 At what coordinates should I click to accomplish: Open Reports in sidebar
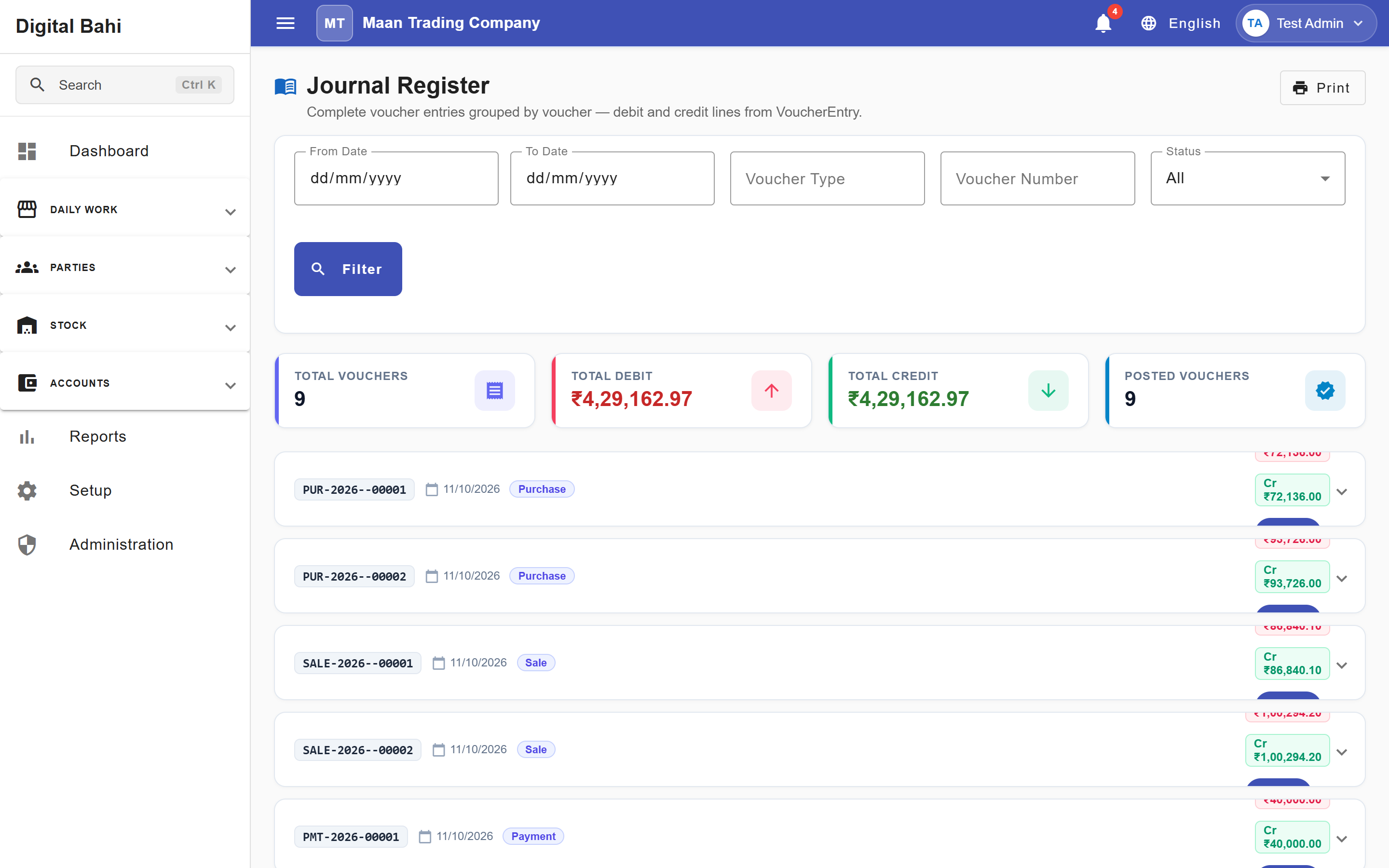(x=124, y=437)
